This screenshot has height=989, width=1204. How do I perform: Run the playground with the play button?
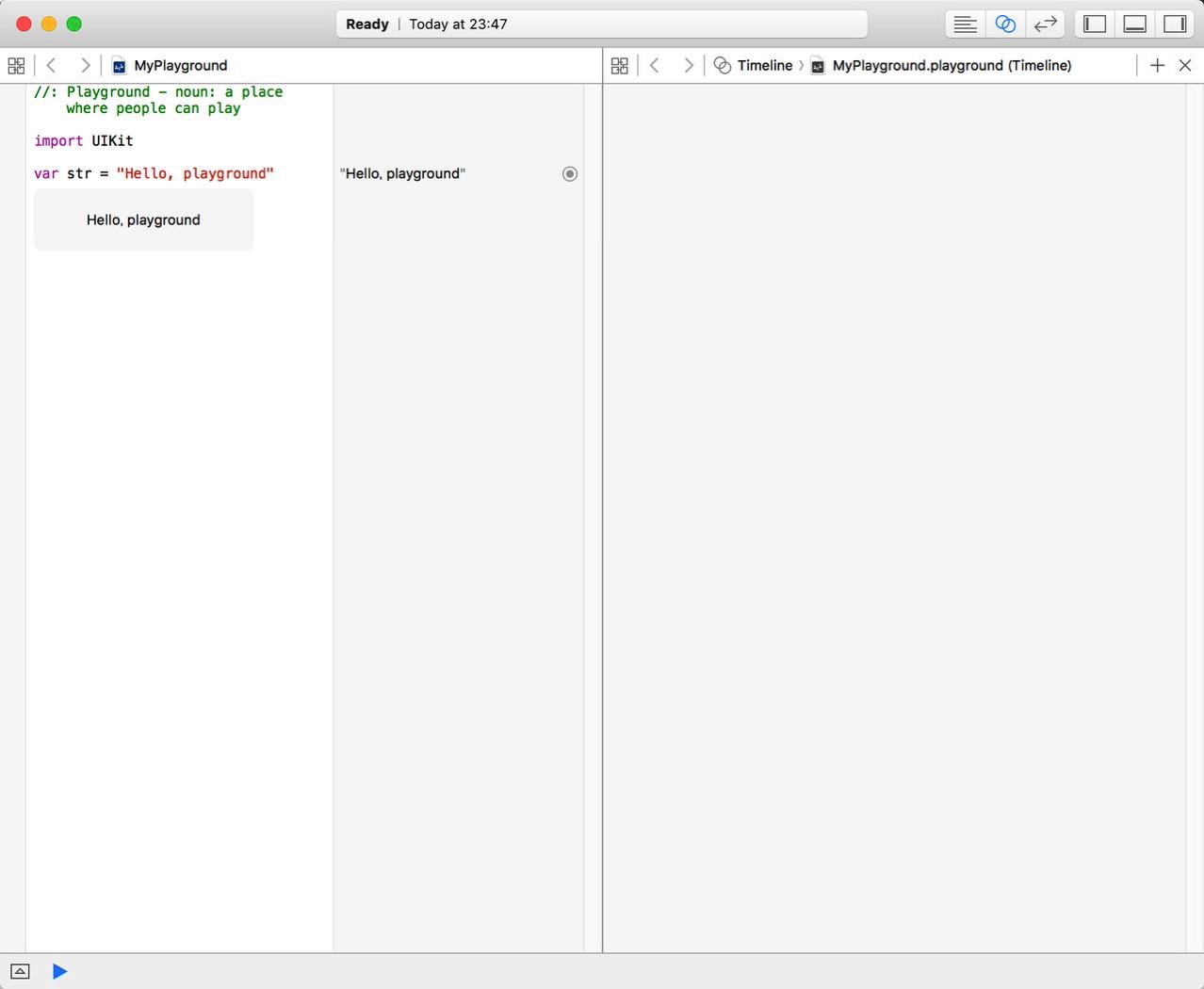[x=59, y=971]
